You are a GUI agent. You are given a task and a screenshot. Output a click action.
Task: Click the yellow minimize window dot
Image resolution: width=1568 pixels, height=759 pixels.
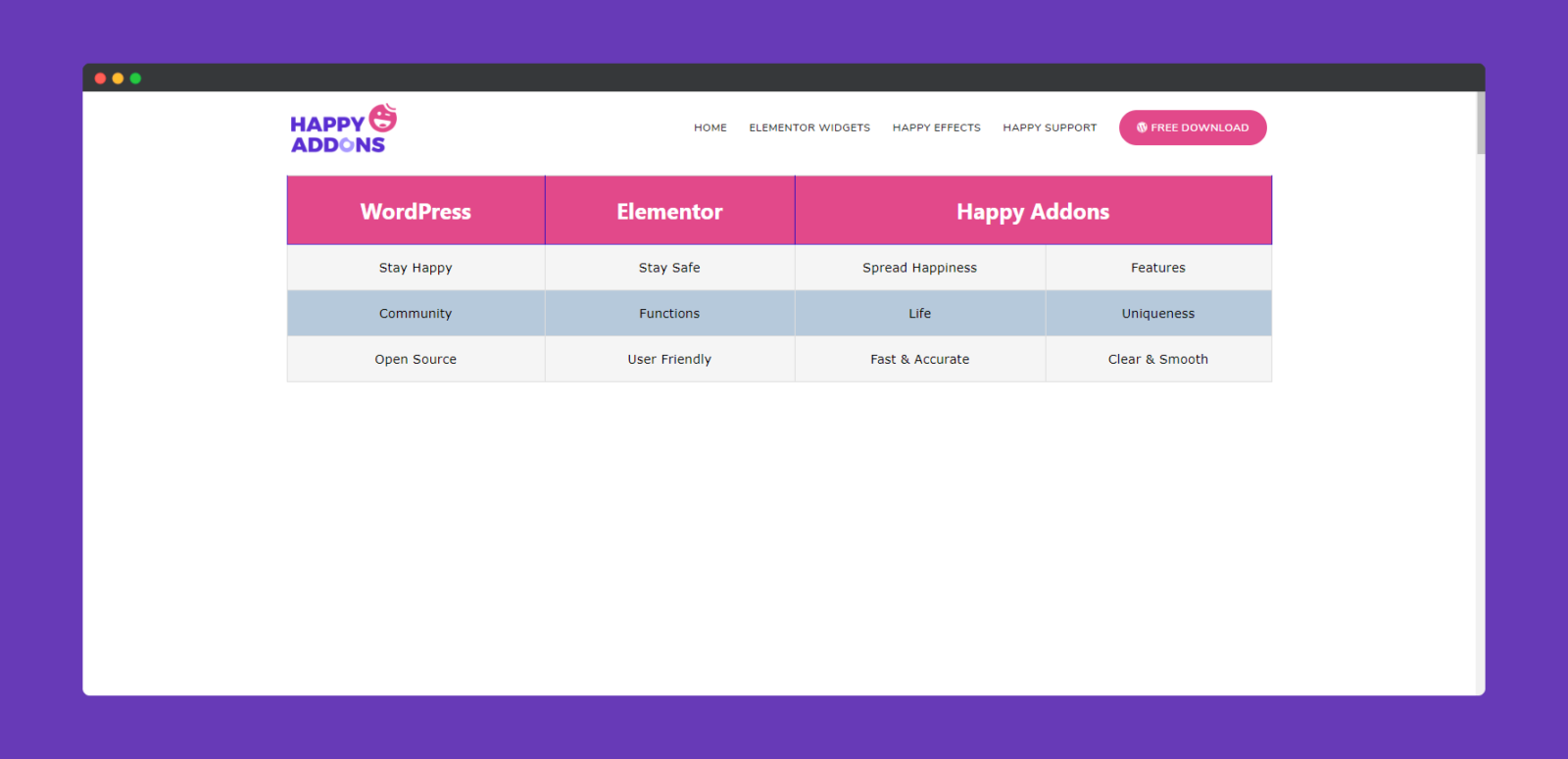[118, 78]
